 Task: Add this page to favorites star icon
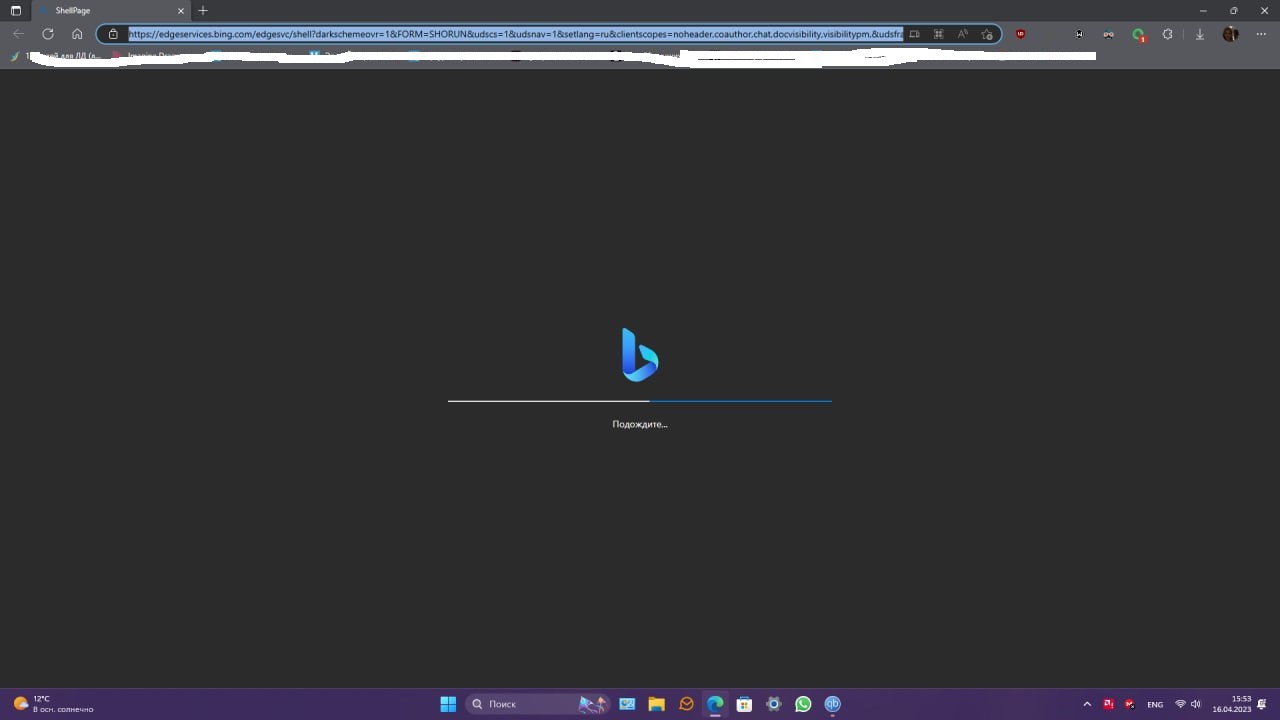tap(987, 34)
